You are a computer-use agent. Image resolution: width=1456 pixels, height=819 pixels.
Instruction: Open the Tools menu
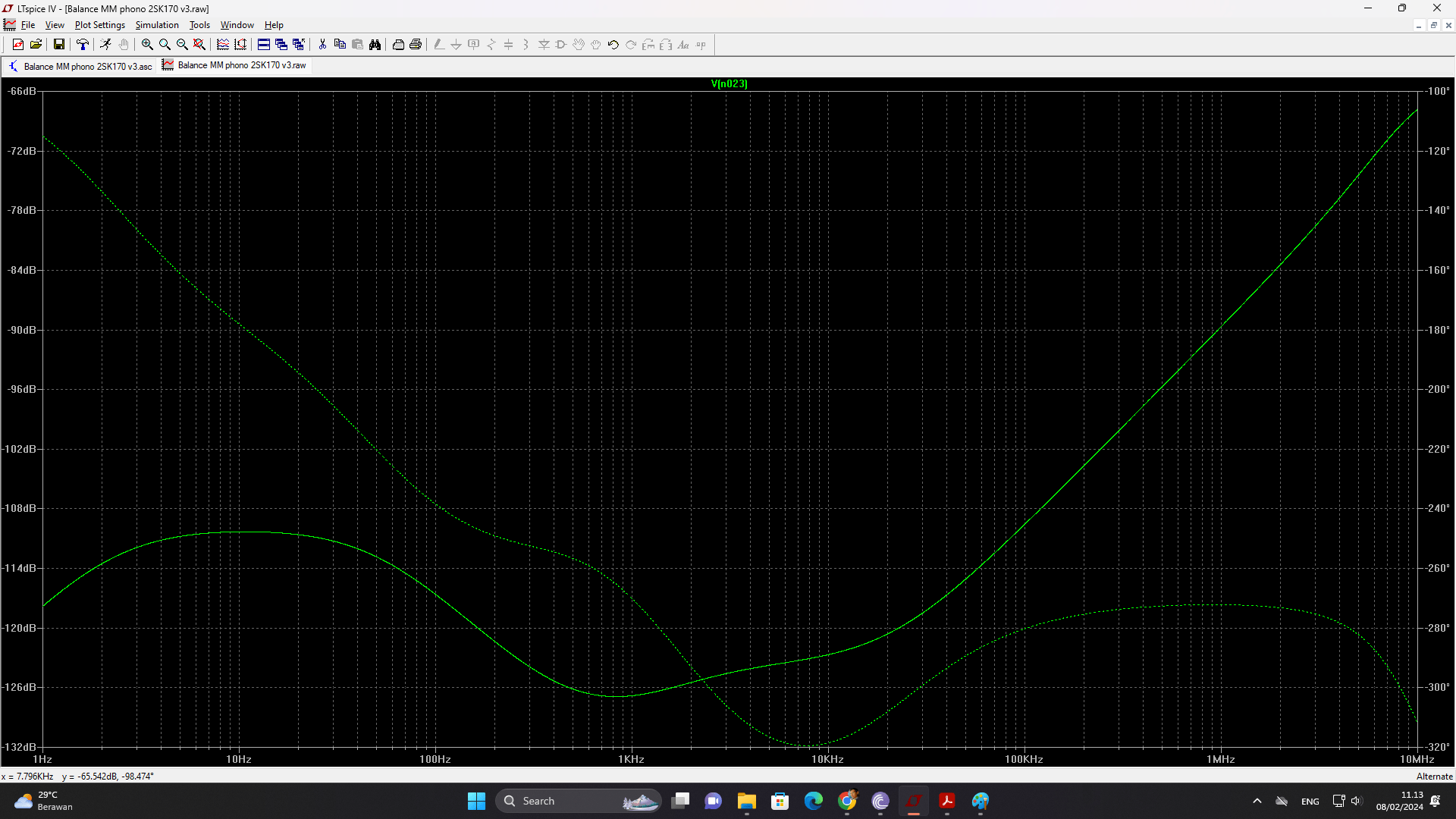click(x=199, y=25)
